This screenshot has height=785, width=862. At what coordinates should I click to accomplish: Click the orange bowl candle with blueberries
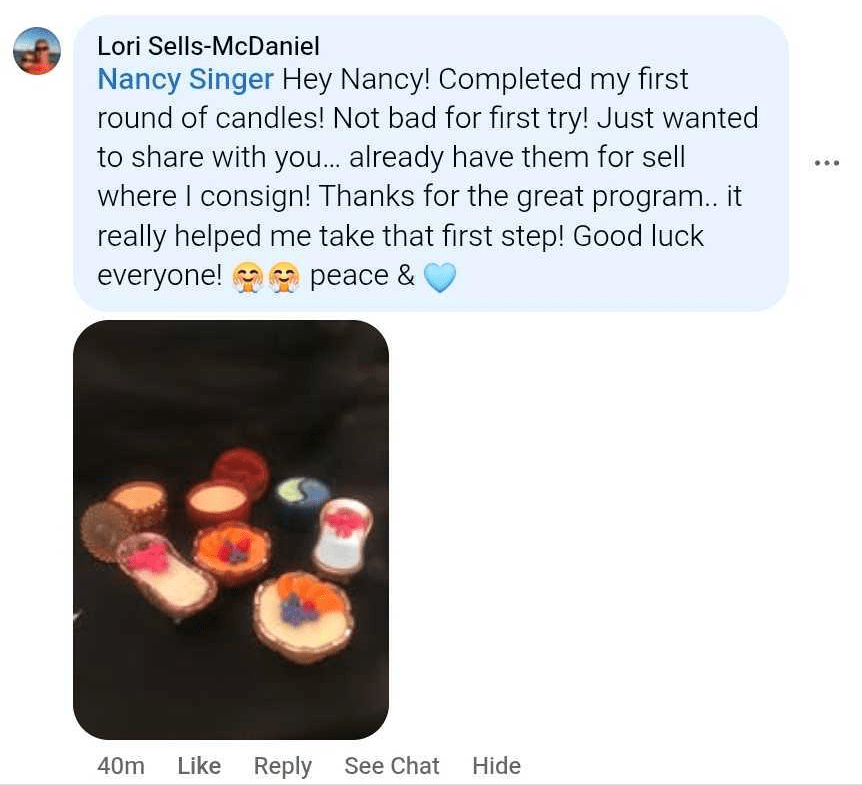(232, 552)
